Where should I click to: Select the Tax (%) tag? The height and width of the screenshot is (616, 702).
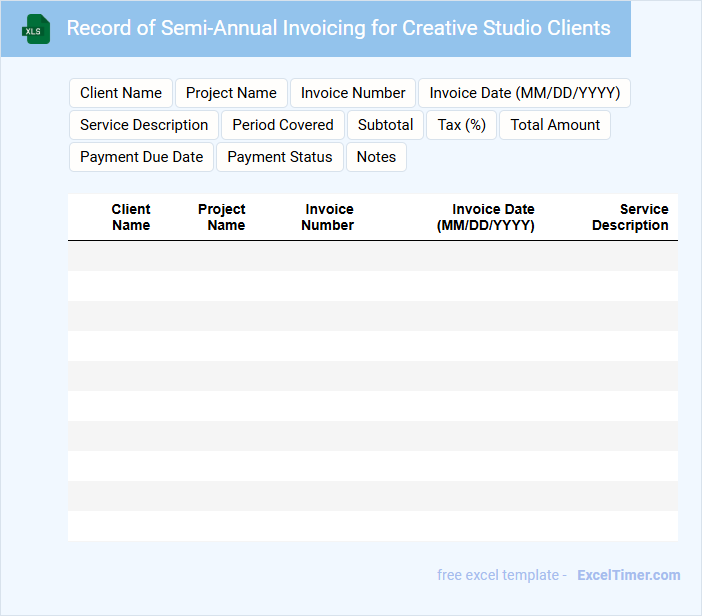[461, 125]
